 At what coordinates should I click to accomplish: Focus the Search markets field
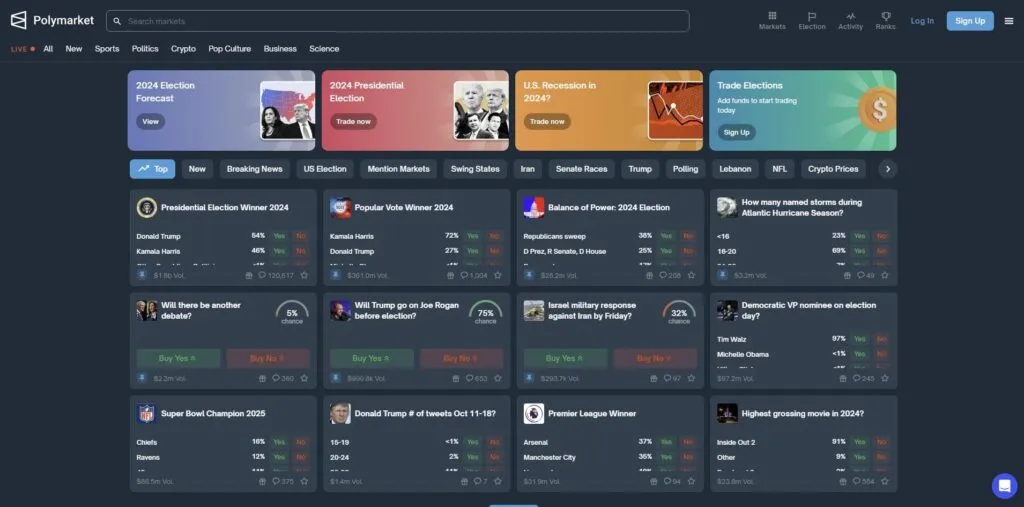click(x=398, y=21)
